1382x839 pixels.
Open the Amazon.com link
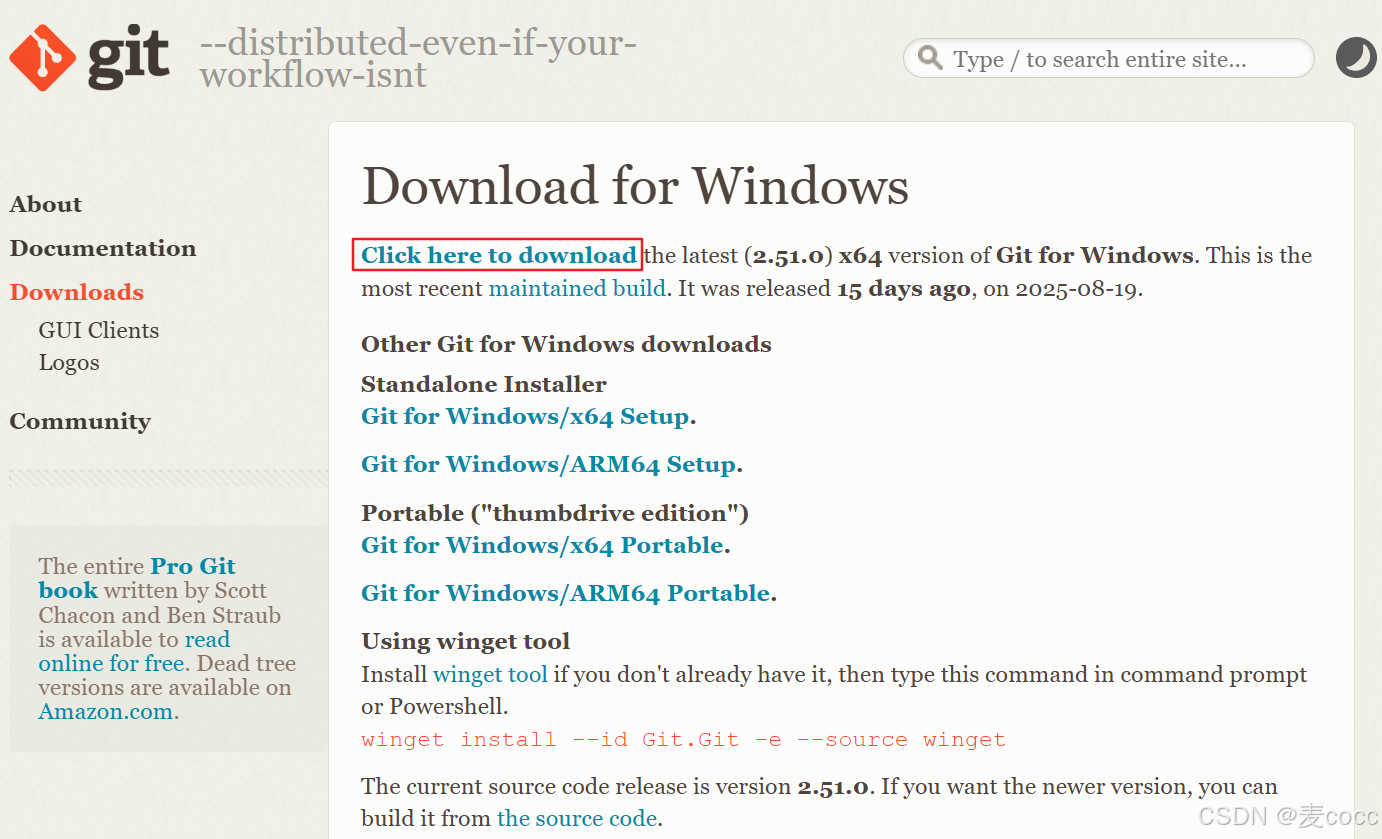[107, 712]
